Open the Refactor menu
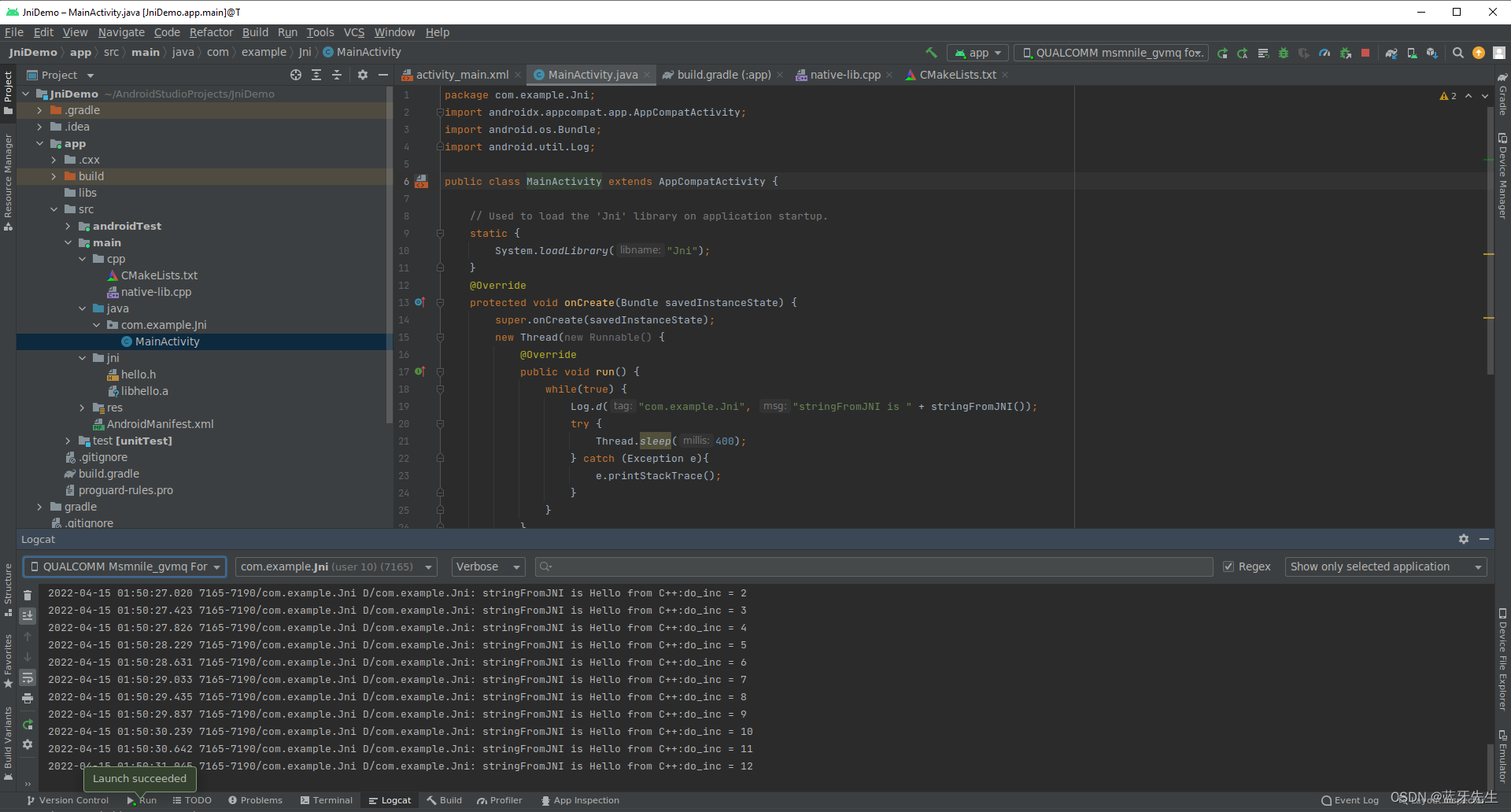This screenshot has width=1511, height=812. (211, 32)
